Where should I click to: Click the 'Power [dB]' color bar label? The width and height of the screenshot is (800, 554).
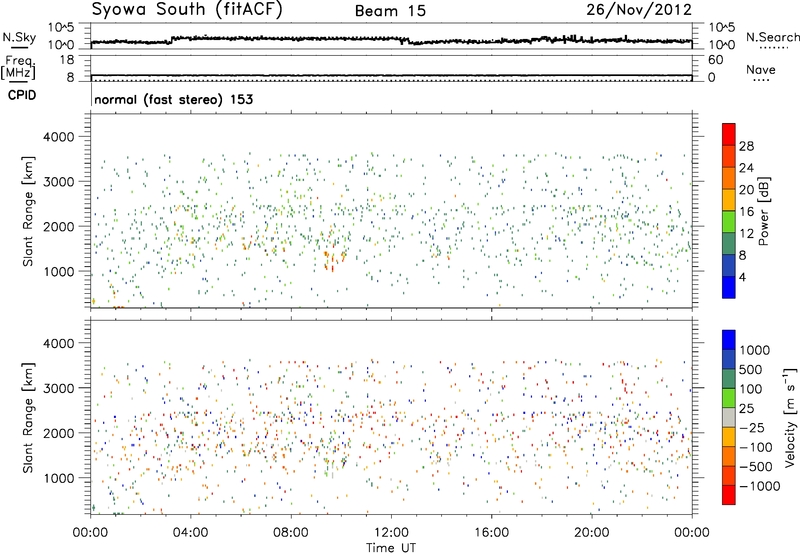coord(764,211)
